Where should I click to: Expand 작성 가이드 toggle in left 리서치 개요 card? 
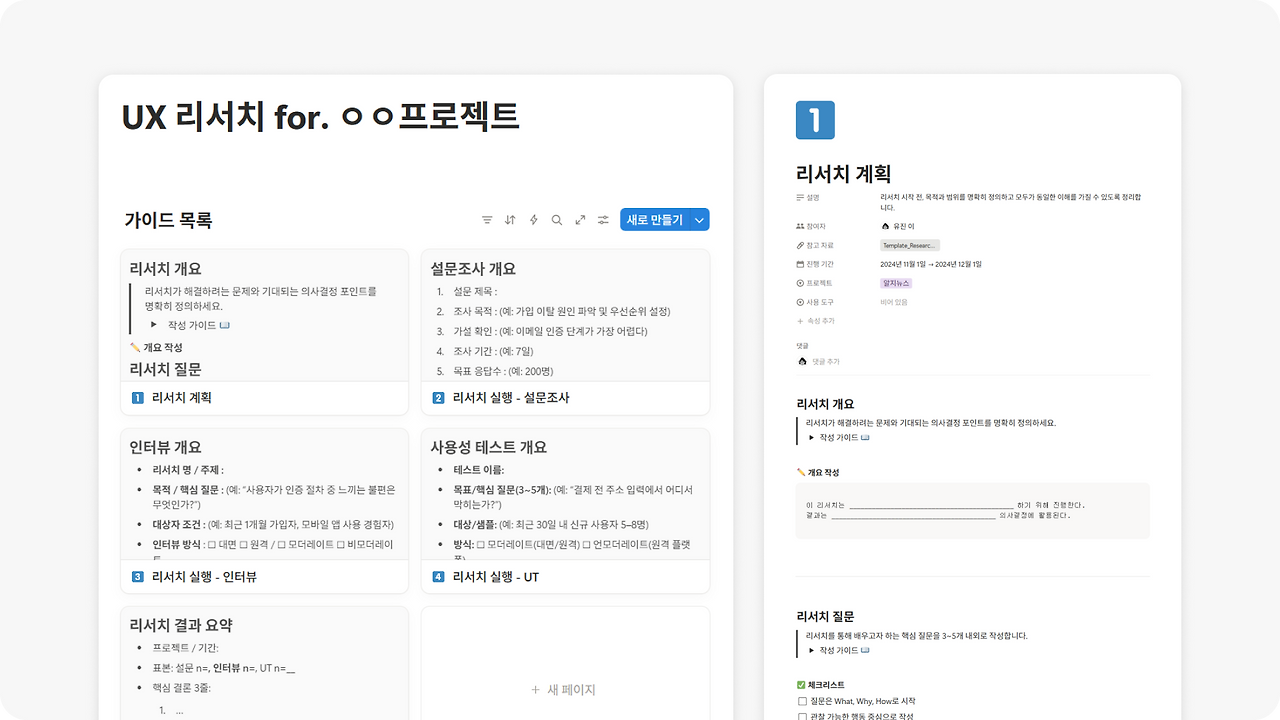pos(154,325)
